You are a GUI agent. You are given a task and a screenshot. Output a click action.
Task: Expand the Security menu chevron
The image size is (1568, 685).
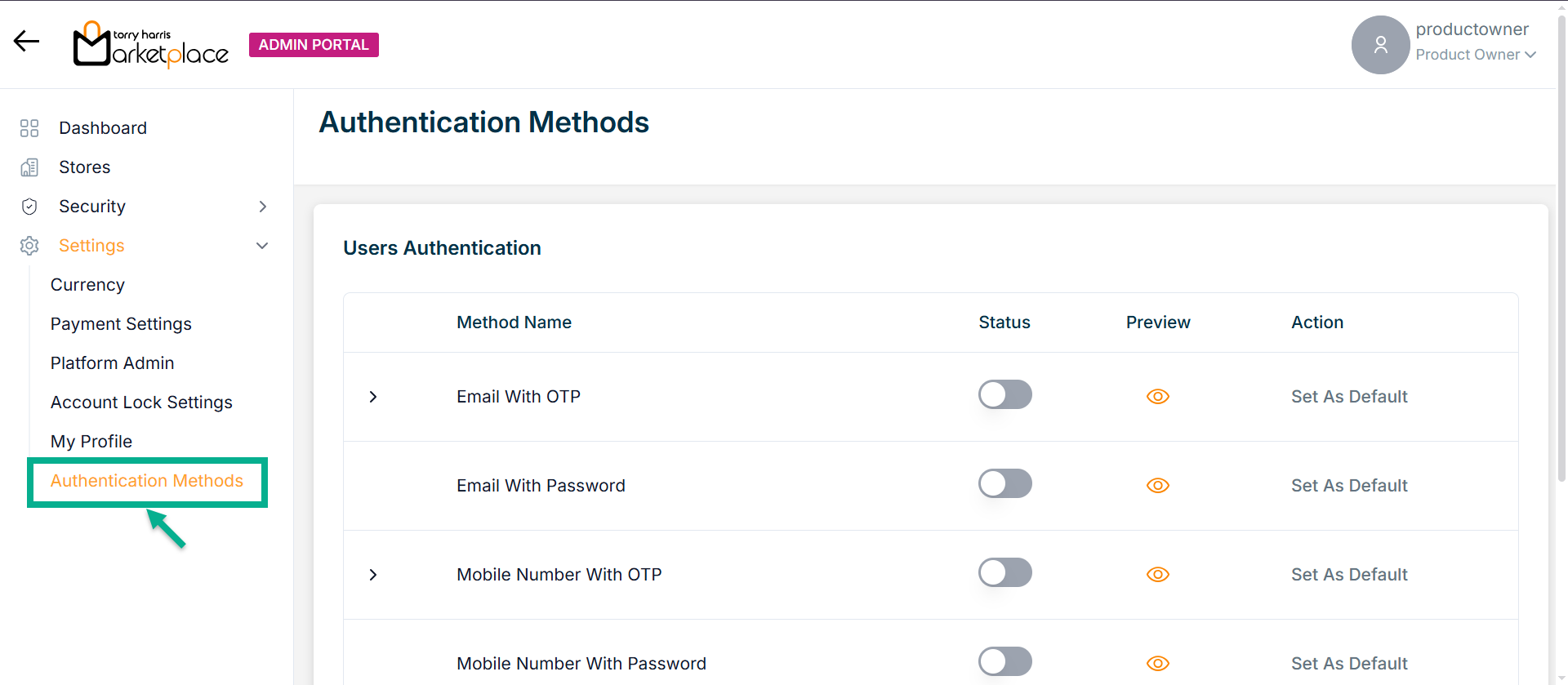coord(262,207)
